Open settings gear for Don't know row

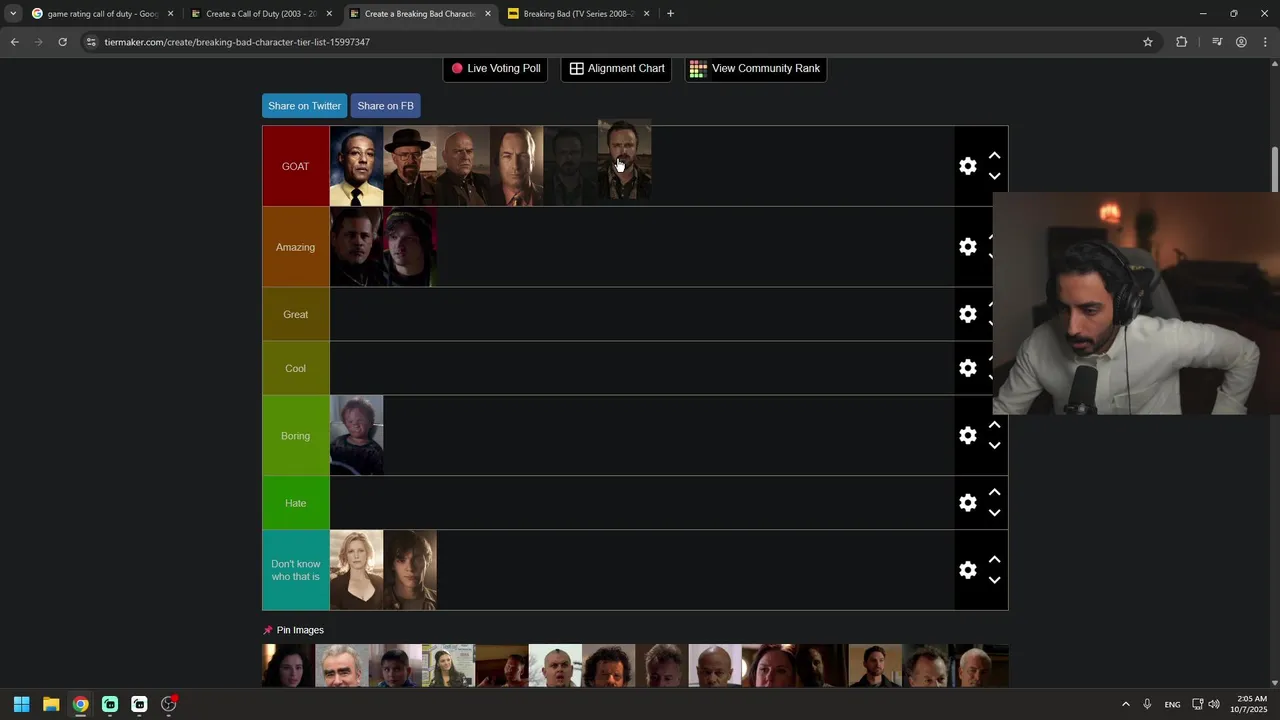[967, 570]
